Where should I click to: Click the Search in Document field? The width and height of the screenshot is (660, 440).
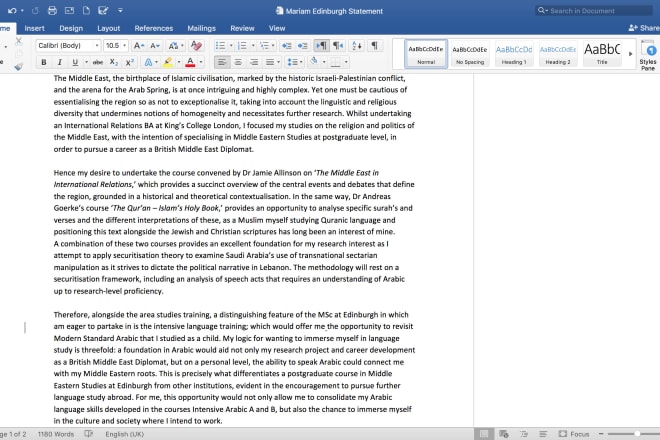coord(594,11)
